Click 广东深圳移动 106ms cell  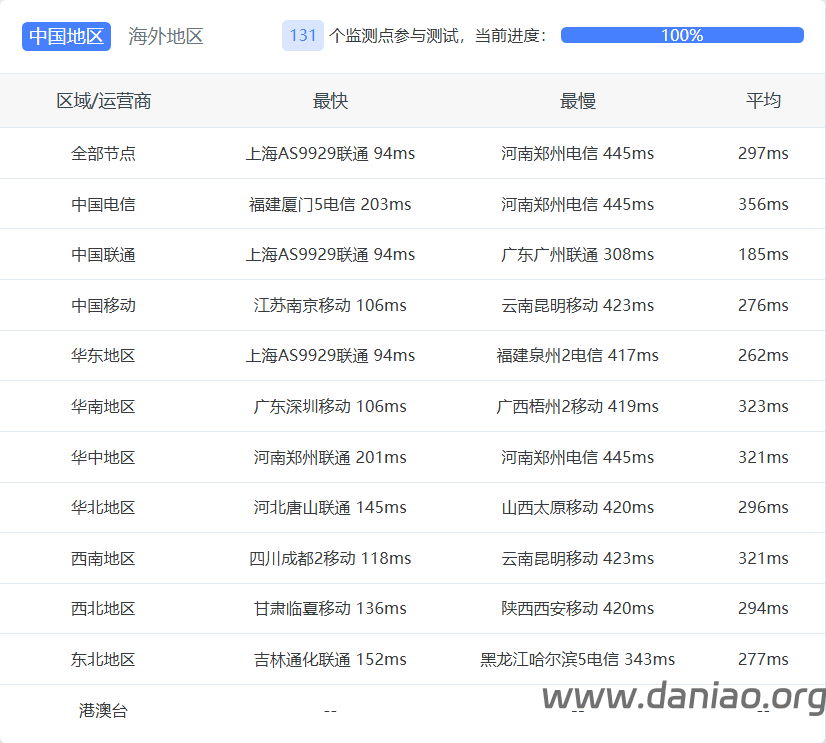(x=330, y=406)
